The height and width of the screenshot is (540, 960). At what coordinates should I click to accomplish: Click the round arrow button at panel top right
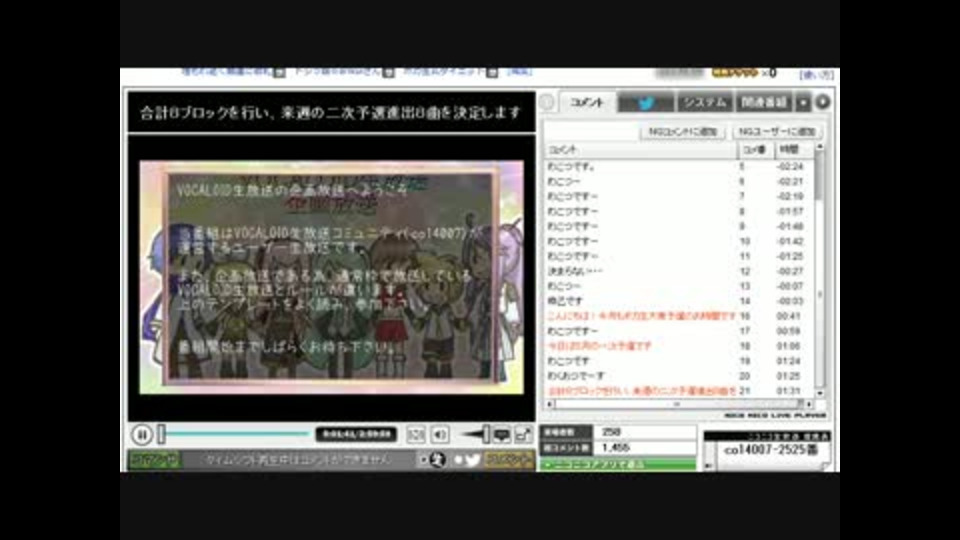click(x=823, y=102)
